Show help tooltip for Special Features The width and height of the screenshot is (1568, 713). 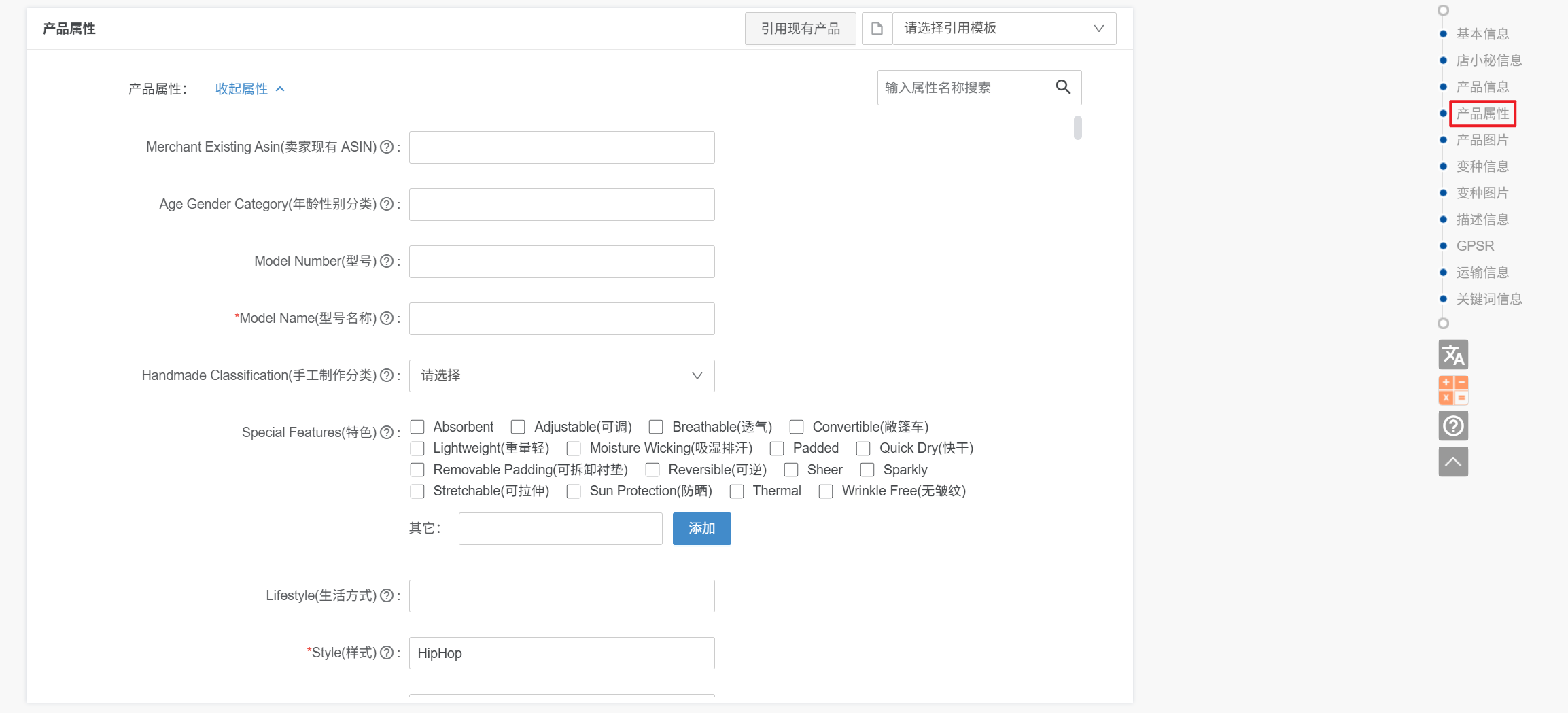(387, 432)
